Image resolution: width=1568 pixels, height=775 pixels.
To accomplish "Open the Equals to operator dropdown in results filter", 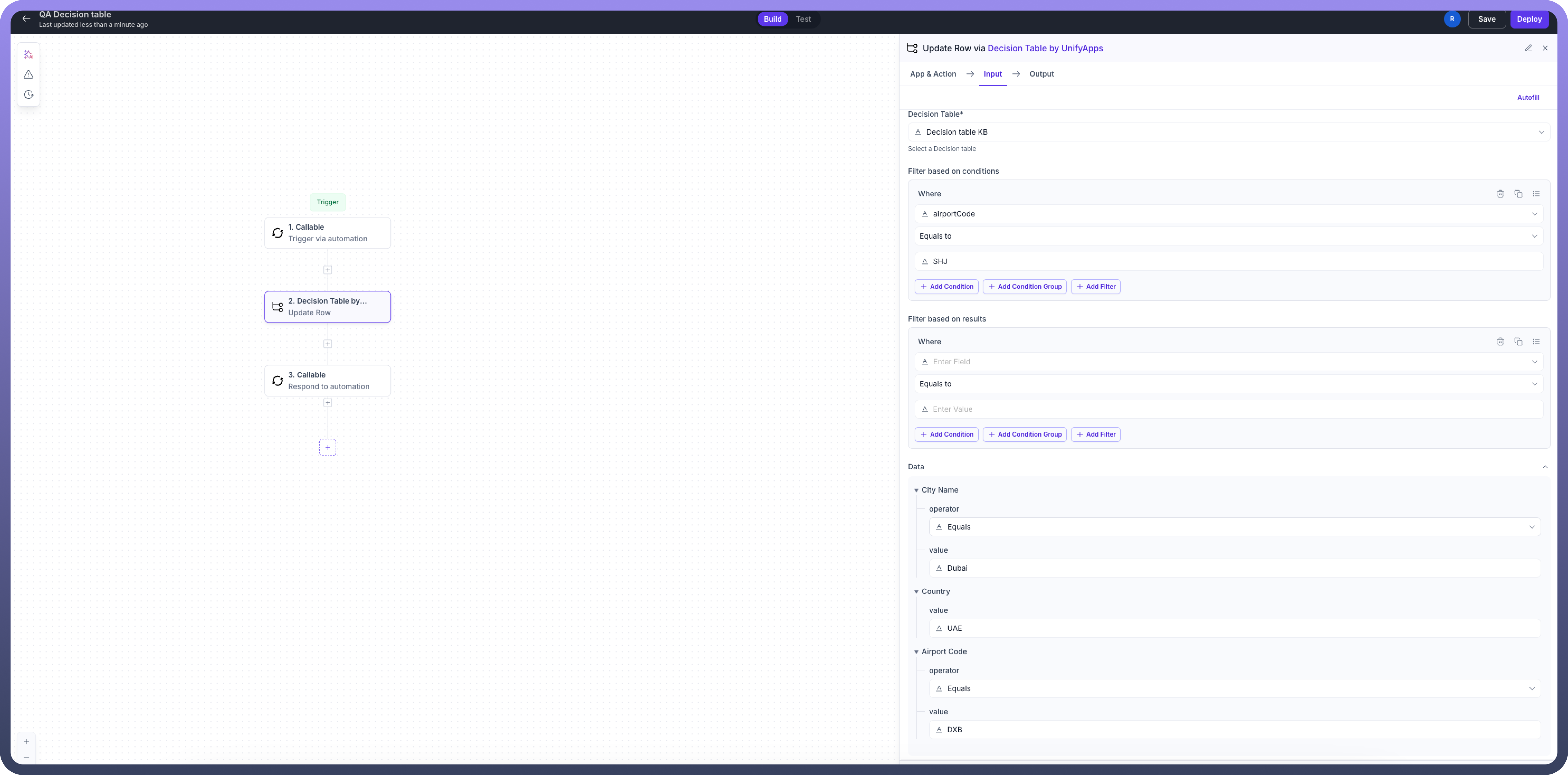I will click(1534, 384).
